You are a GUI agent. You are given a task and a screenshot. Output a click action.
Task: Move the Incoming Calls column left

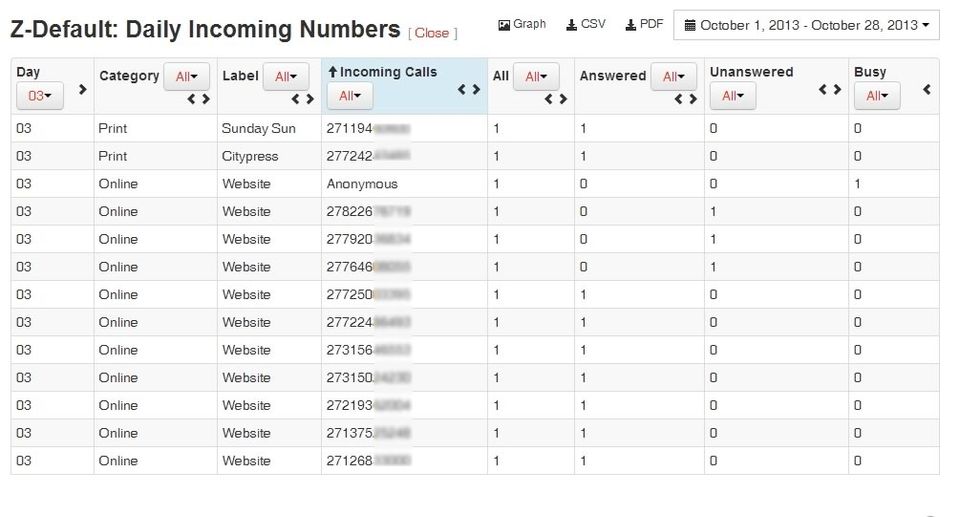coord(462,89)
